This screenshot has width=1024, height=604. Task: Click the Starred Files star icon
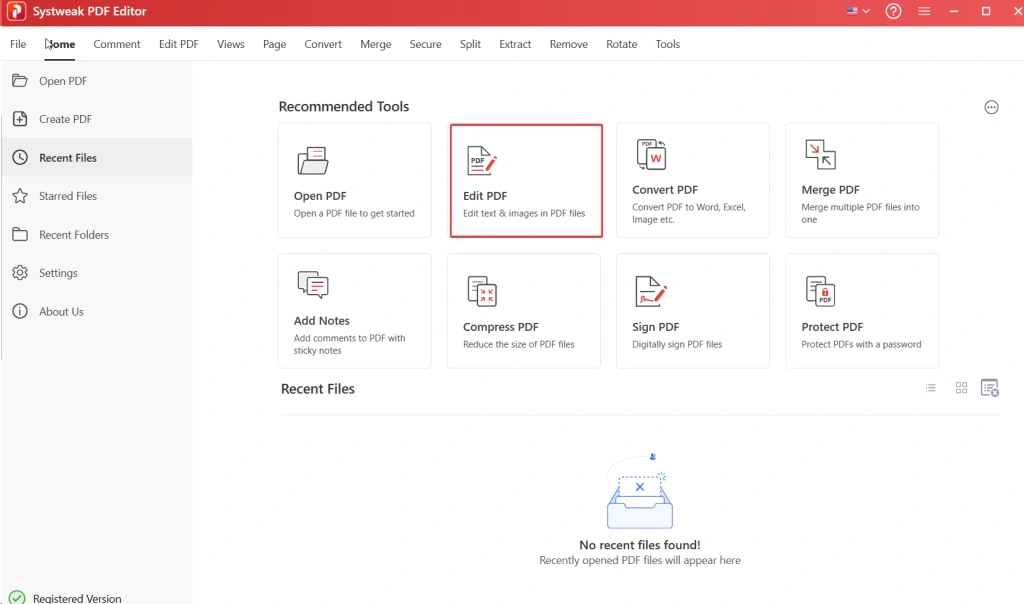pyautogui.click(x=20, y=196)
